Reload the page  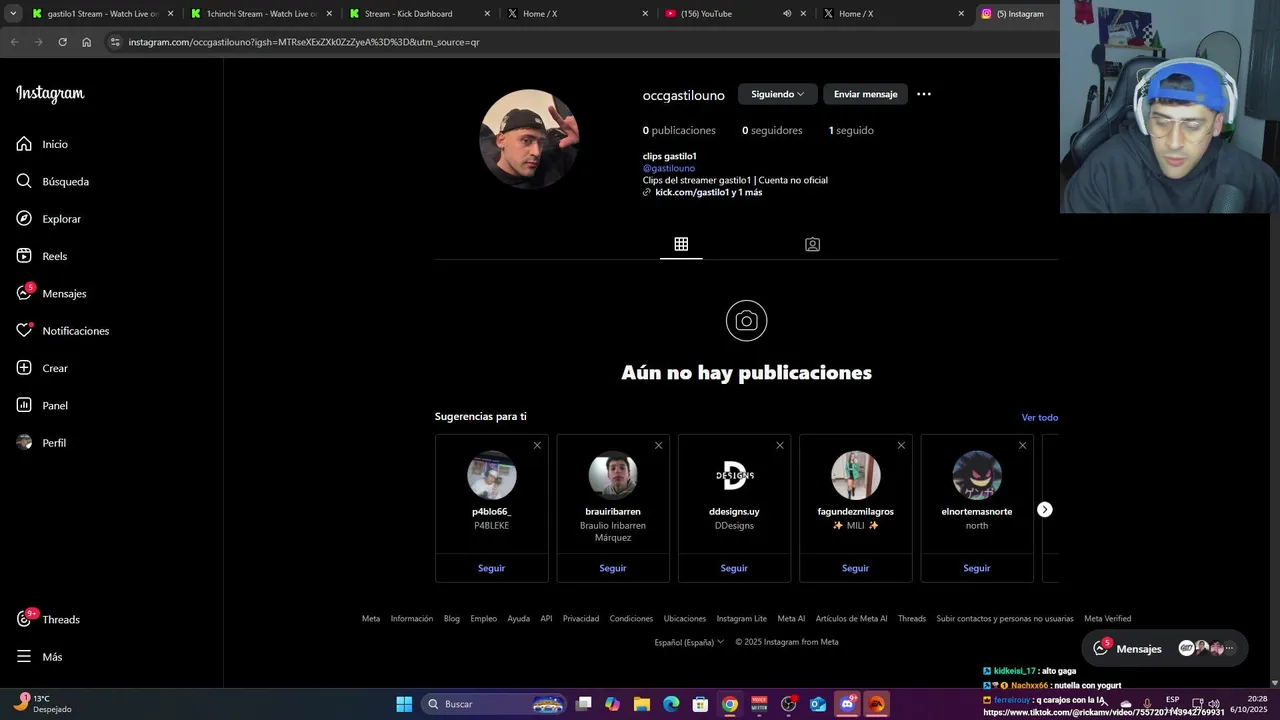click(62, 42)
